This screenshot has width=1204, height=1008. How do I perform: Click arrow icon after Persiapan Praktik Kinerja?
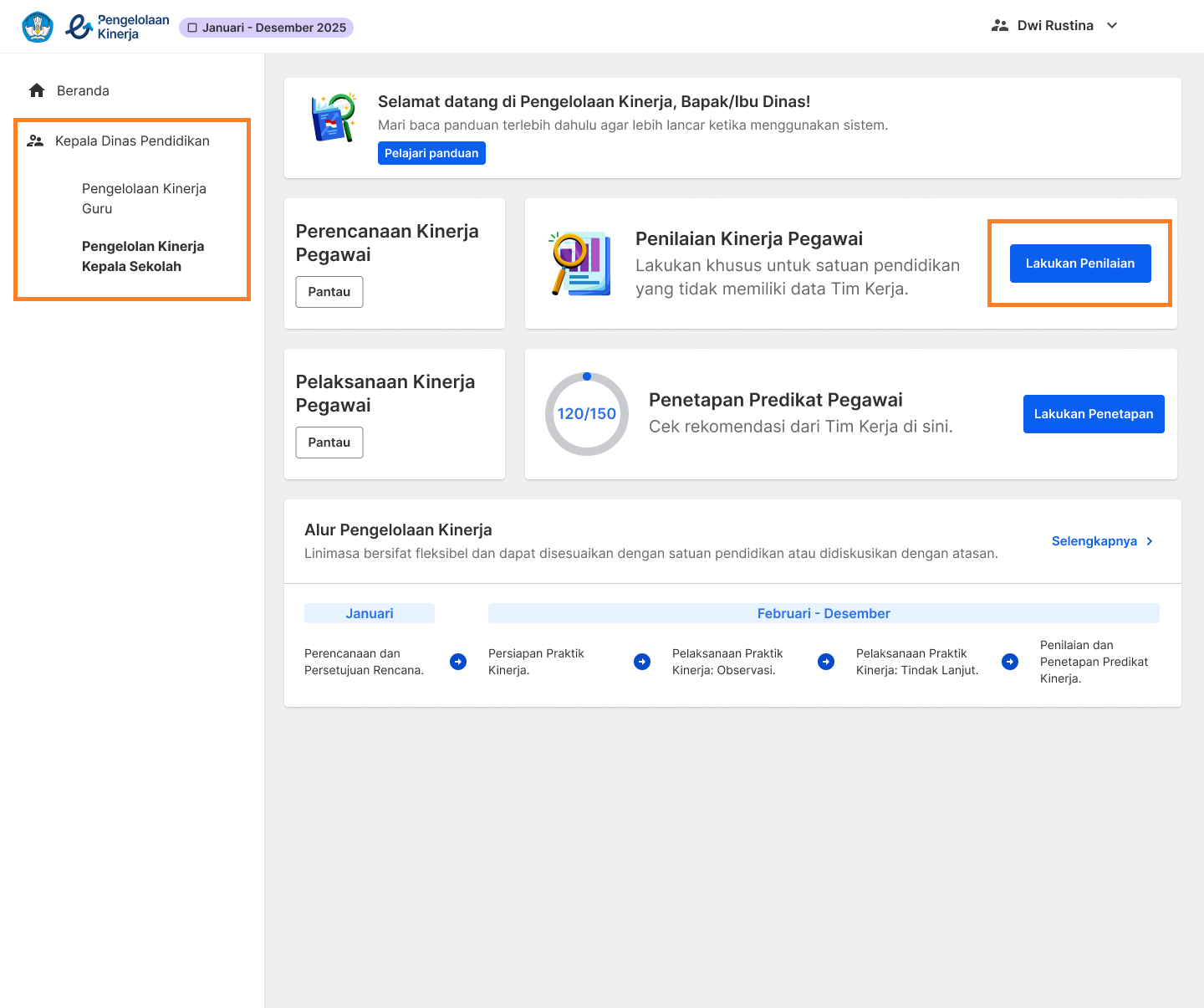click(x=642, y=662)
